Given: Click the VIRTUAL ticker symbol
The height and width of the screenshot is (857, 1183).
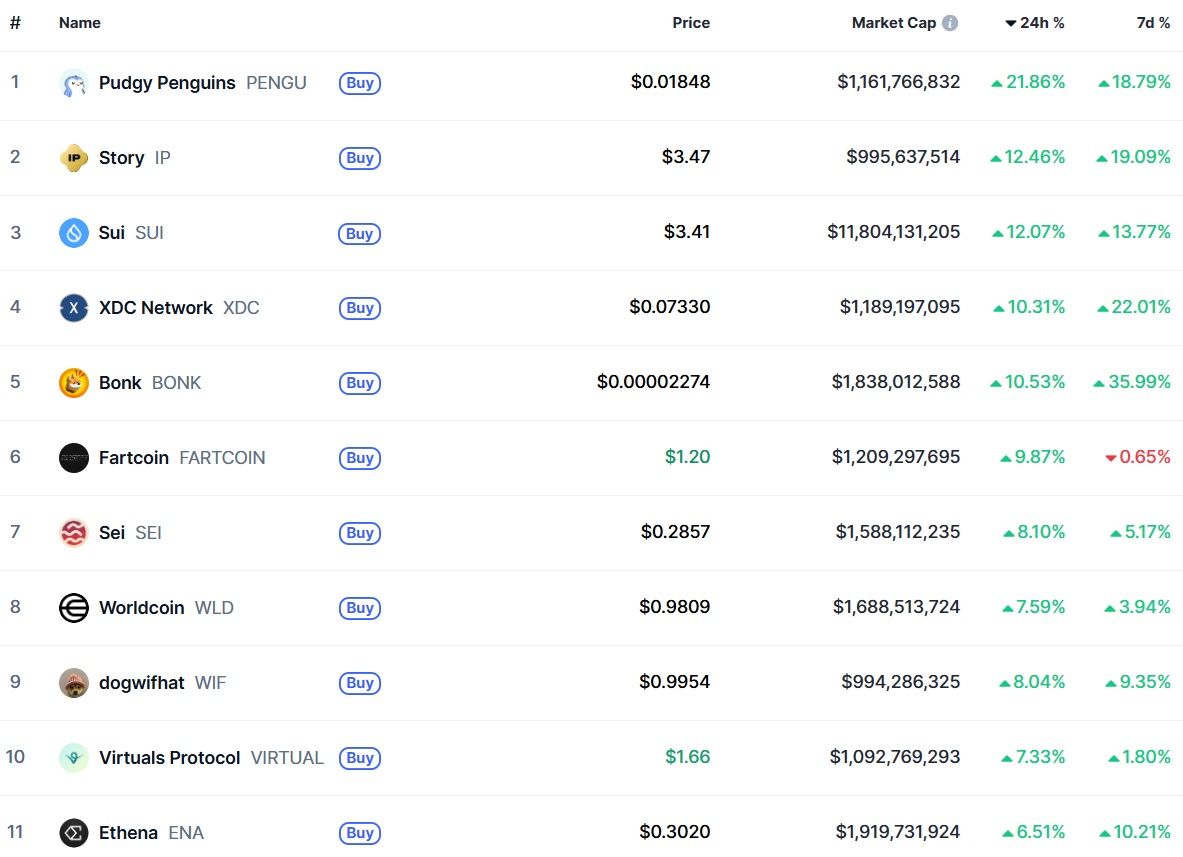Looking at the screenshot, I should tap(287, 757).
